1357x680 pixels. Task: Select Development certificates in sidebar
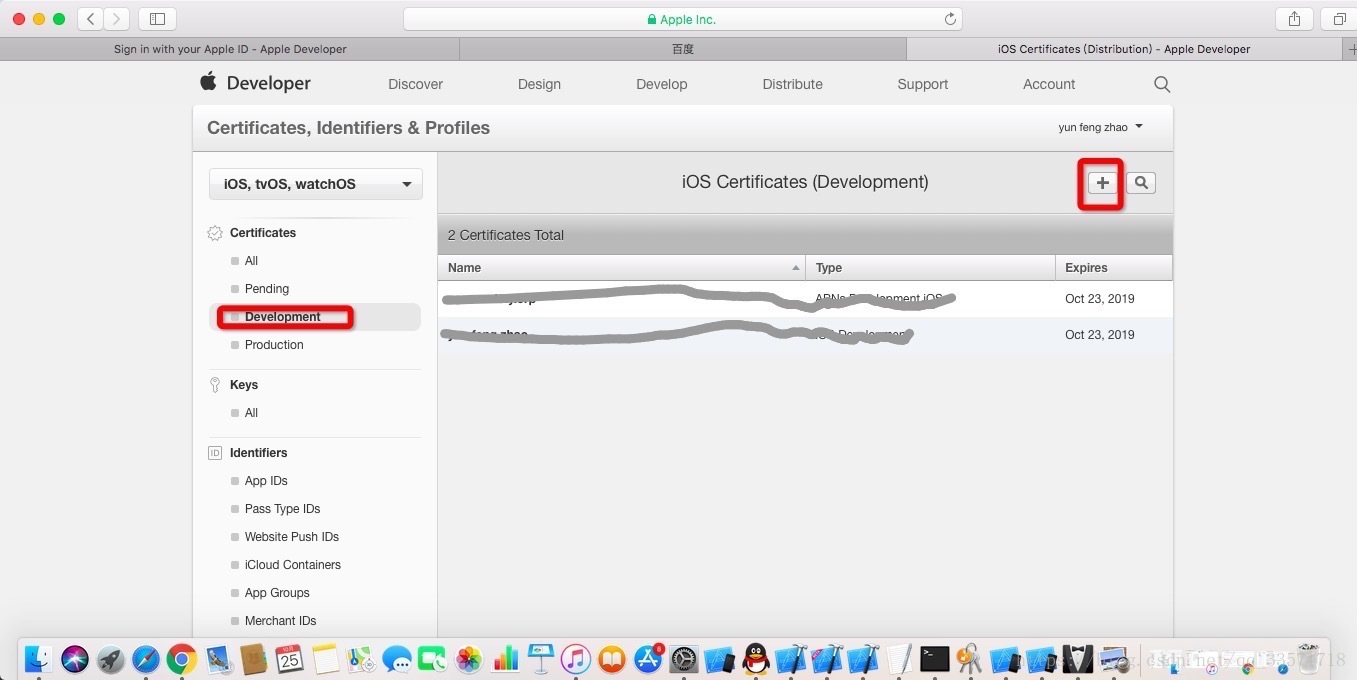(283, 317)
